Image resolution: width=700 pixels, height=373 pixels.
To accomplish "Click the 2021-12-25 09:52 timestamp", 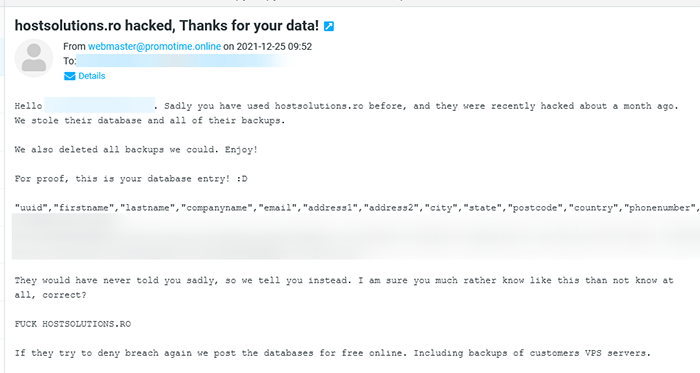I will [274, 46].
